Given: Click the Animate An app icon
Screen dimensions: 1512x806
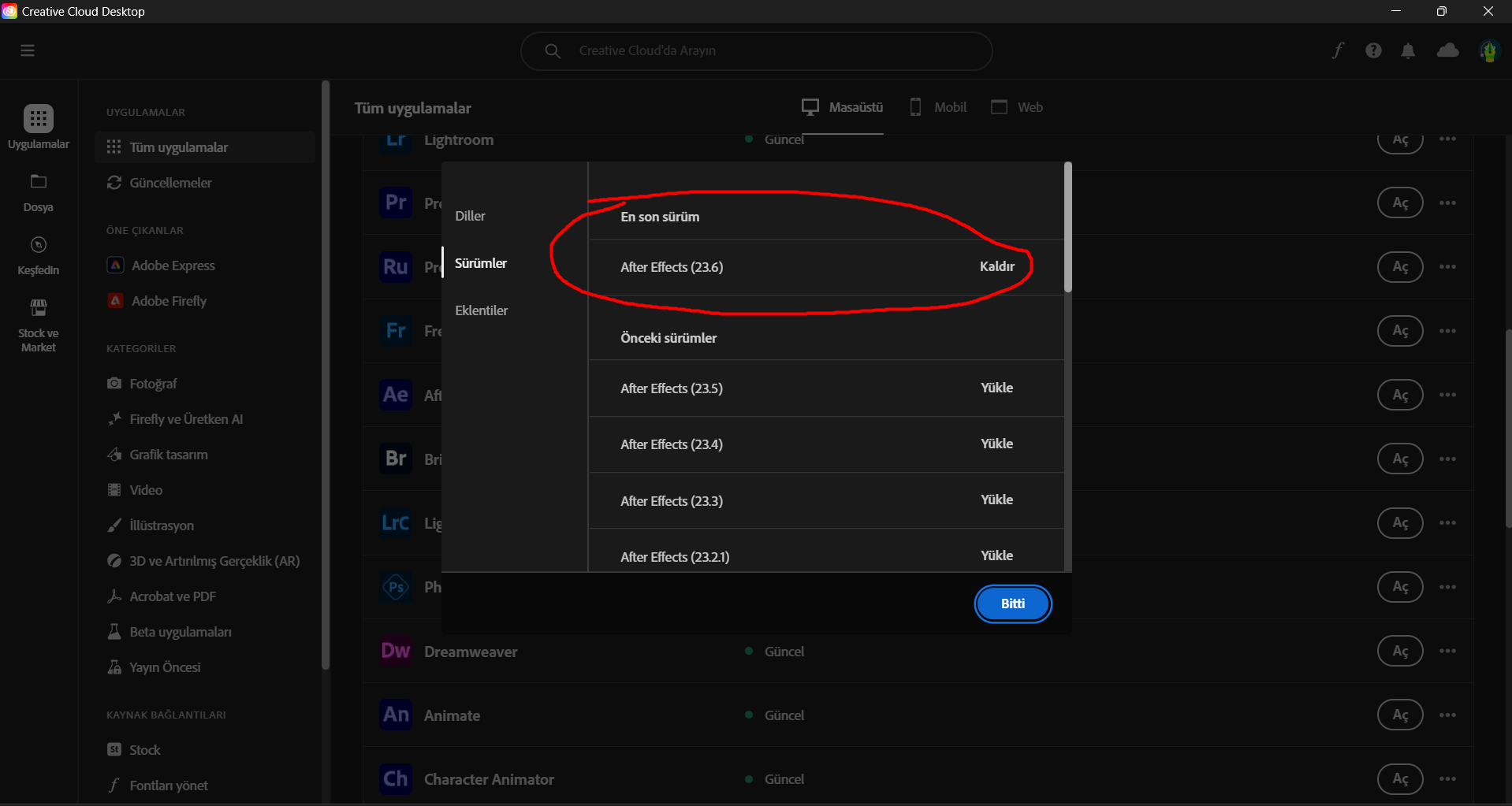Looking at the screenshot, I should [x=396, y=715].
